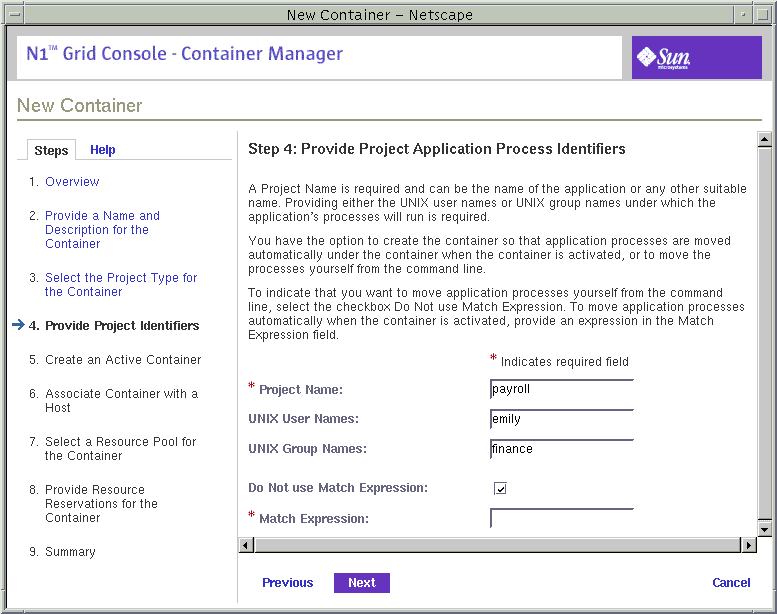Click the Project Name field containing payroll

(561, 389)
